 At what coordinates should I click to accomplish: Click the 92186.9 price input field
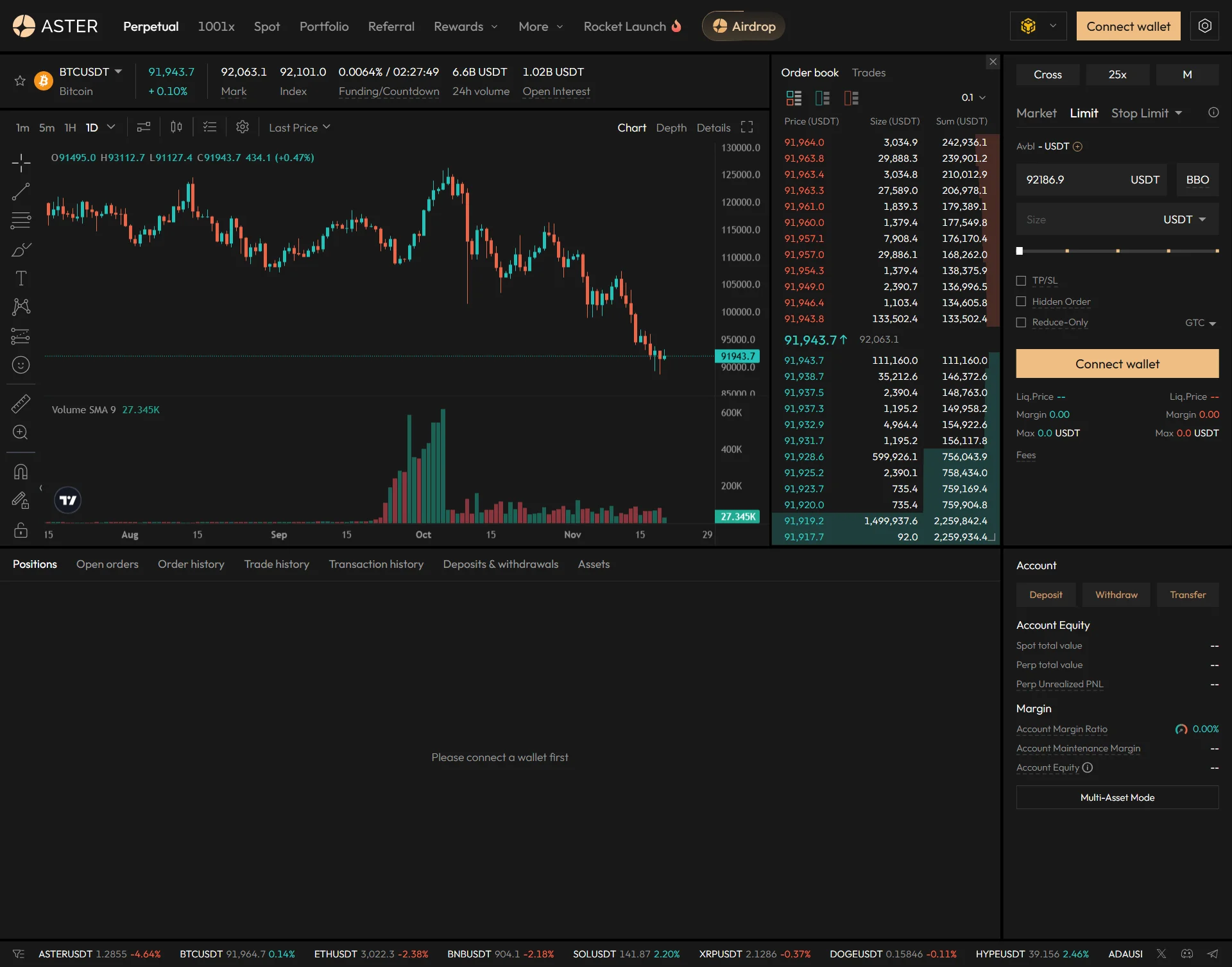pyautogui.click(x=1084, y=180)
